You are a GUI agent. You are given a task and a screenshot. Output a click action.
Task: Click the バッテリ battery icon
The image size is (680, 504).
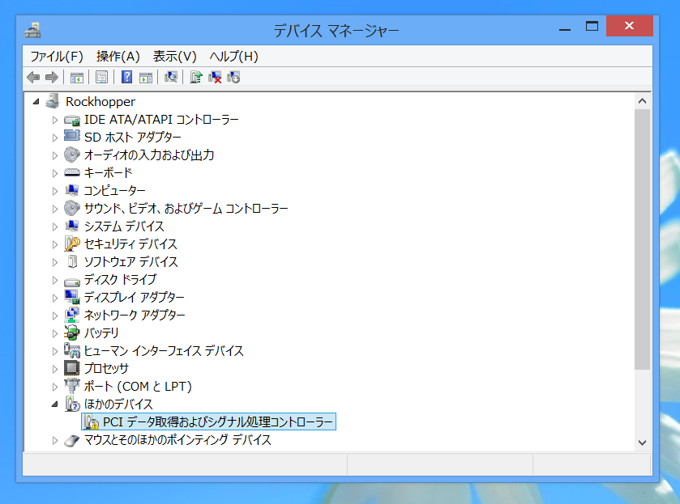point(72,333)
